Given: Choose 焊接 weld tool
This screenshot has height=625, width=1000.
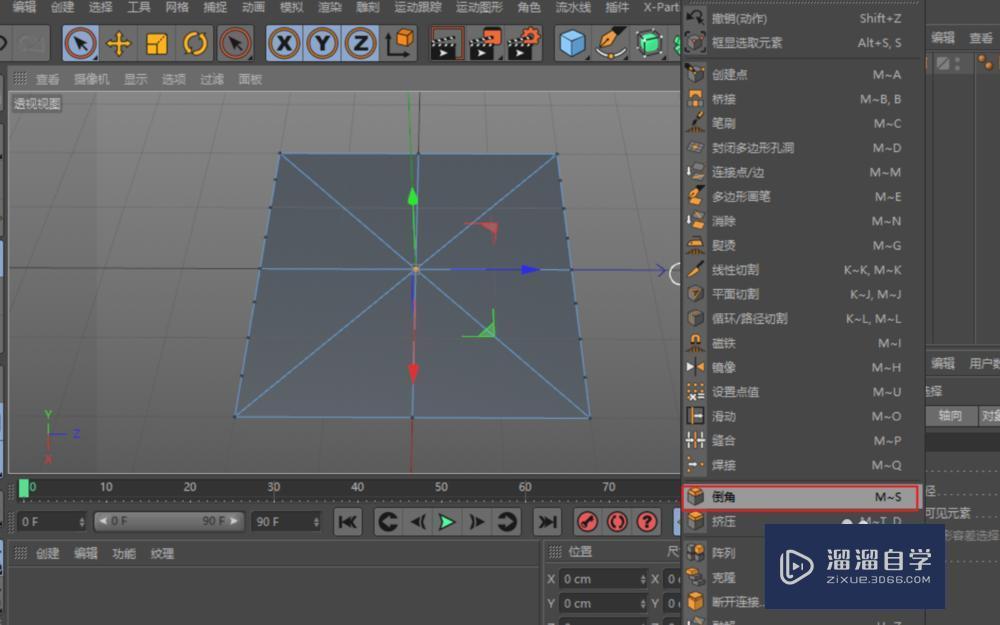Looking at the screenshot, I should pos(802,465).
